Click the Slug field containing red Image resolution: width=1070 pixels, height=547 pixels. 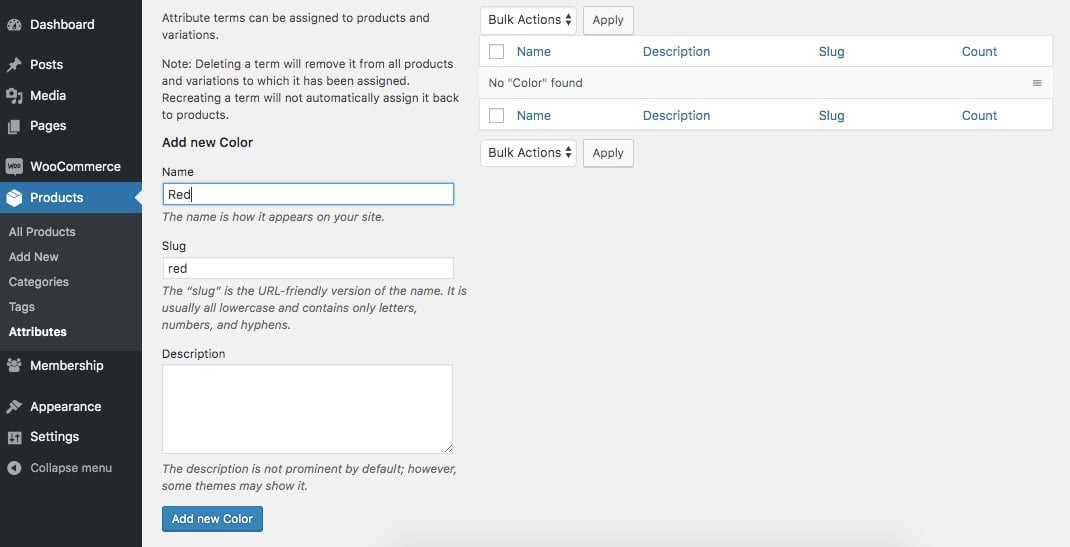[x=308, y=268]
